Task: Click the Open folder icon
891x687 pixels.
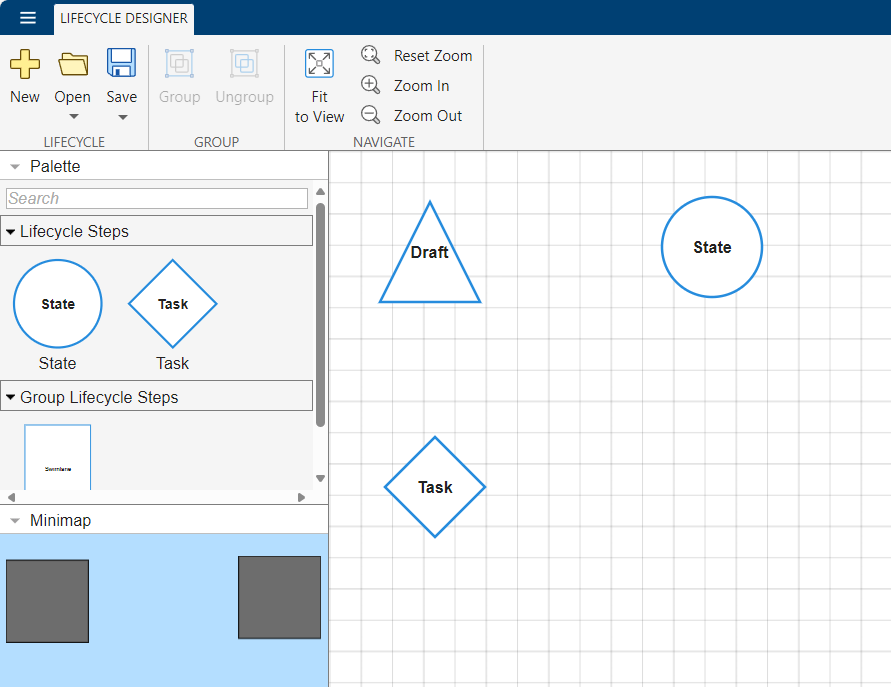Action: (73, 65)
